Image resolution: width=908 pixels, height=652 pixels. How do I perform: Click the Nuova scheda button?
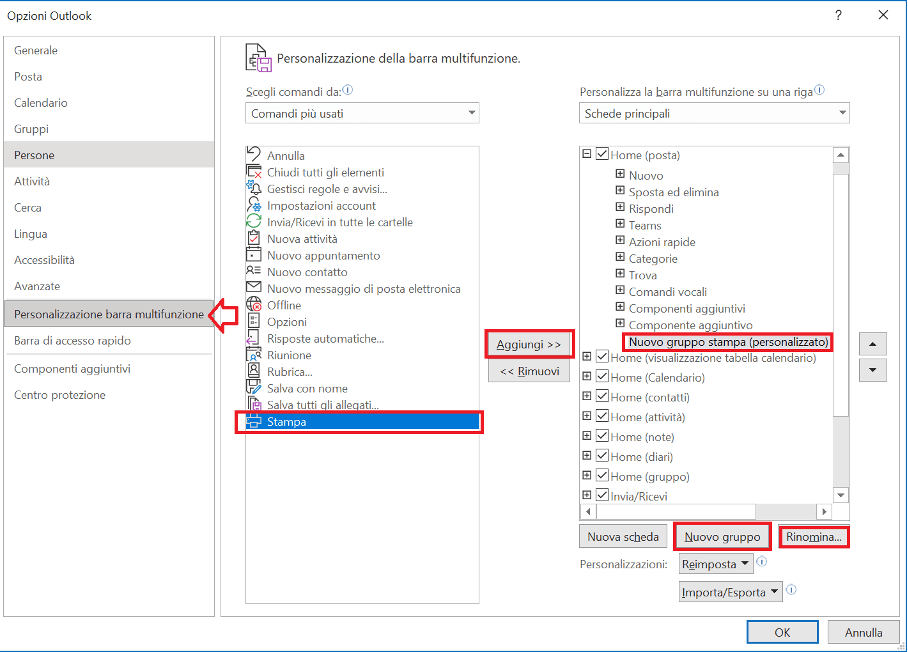pos(623,537)
